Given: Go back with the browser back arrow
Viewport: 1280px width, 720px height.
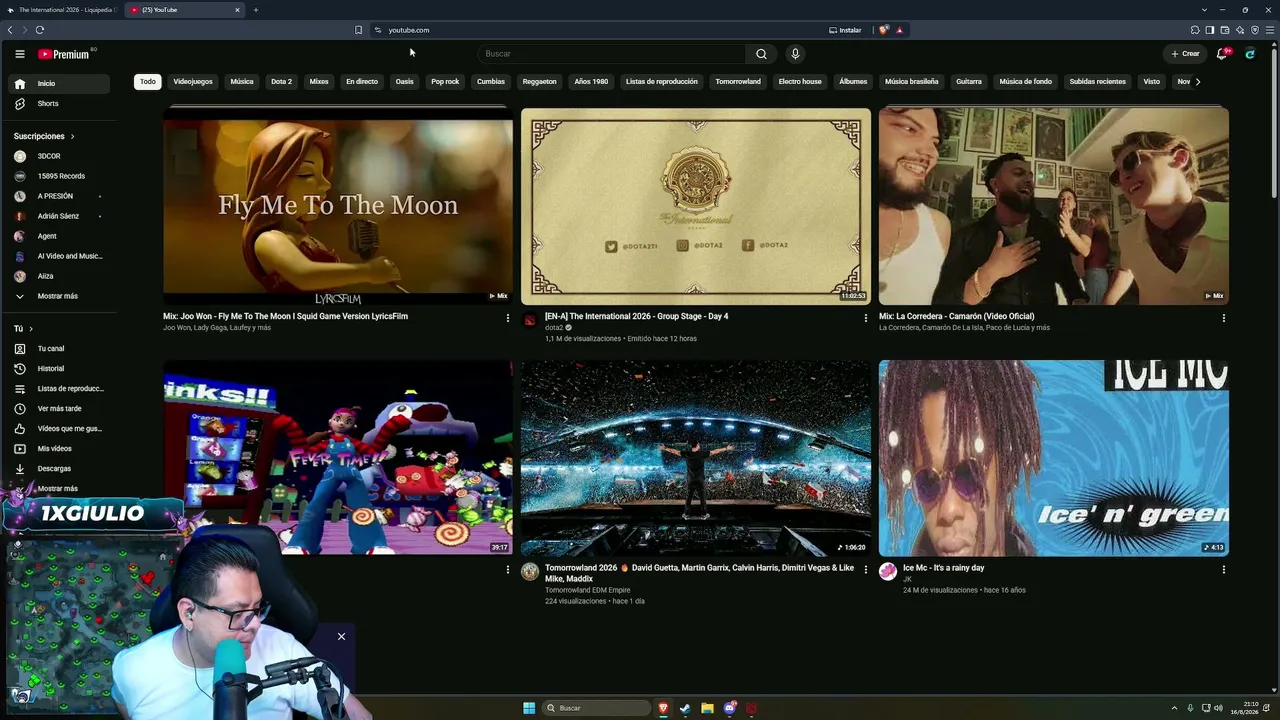Looking at the screenshot, I should [10, 30].
